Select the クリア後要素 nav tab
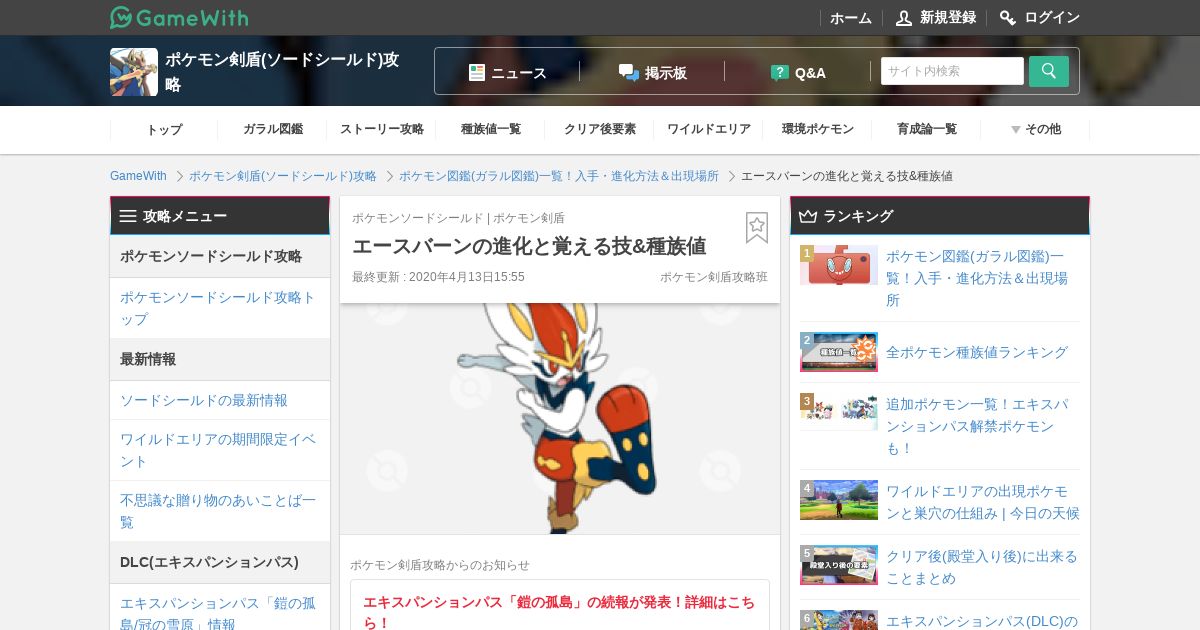 click(x=600, y=129)
